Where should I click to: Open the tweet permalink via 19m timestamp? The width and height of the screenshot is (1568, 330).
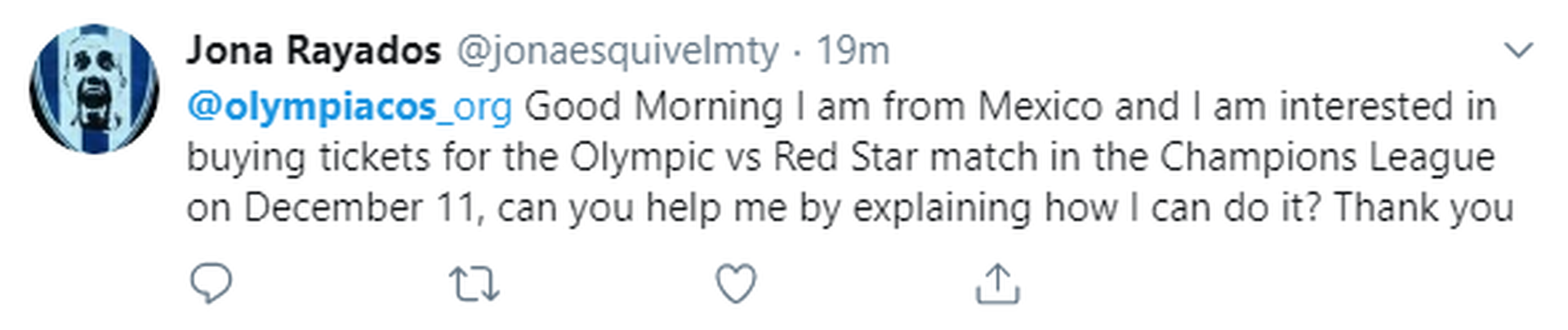tap(853, 51)
